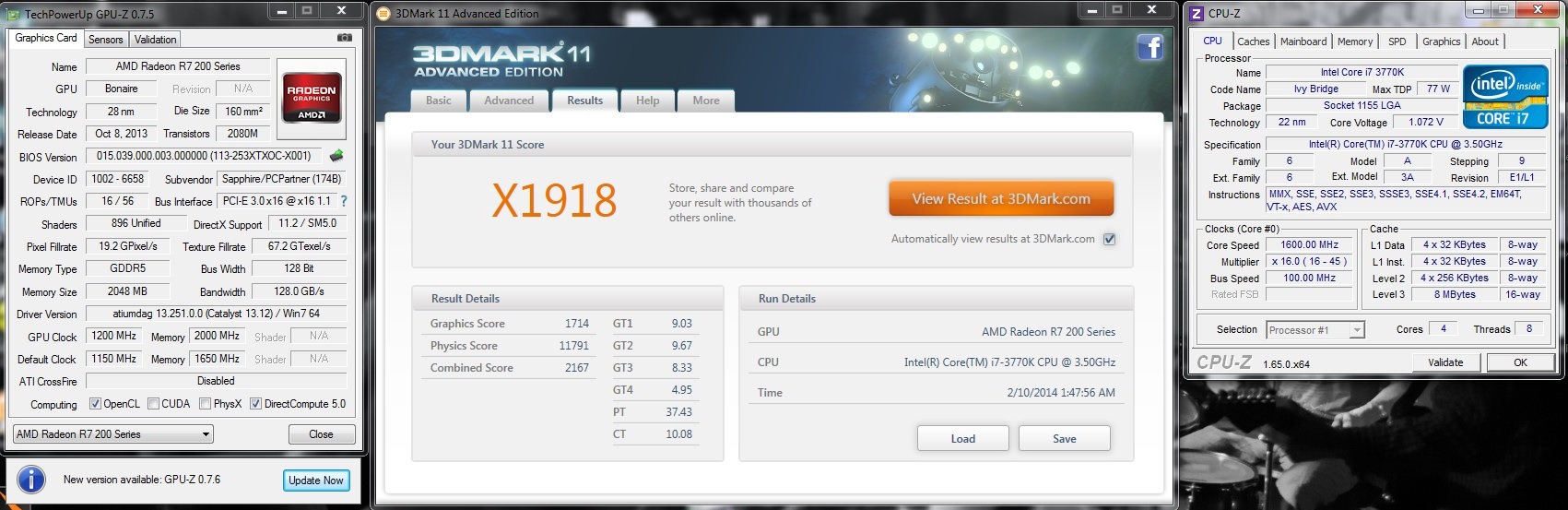Viewport: 1568px width, 510px height.
Task: Click the CPU-Z title bar app icon
Action: click(1197, 13)
